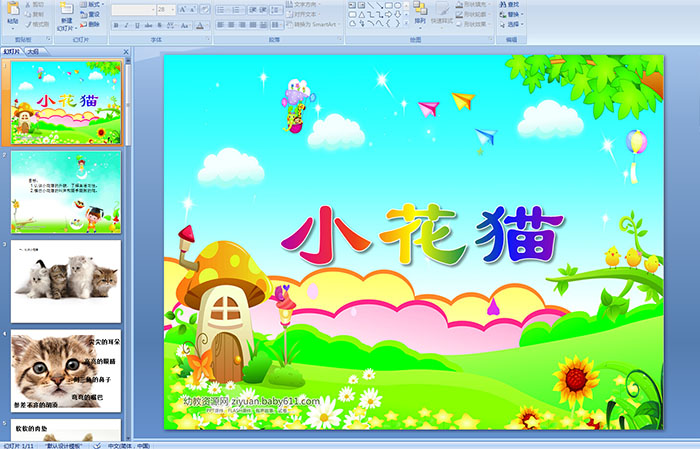Toggle Strikethrough (abc) formatting
Viewport: 700px width, 449px height.
pos(148,25)
